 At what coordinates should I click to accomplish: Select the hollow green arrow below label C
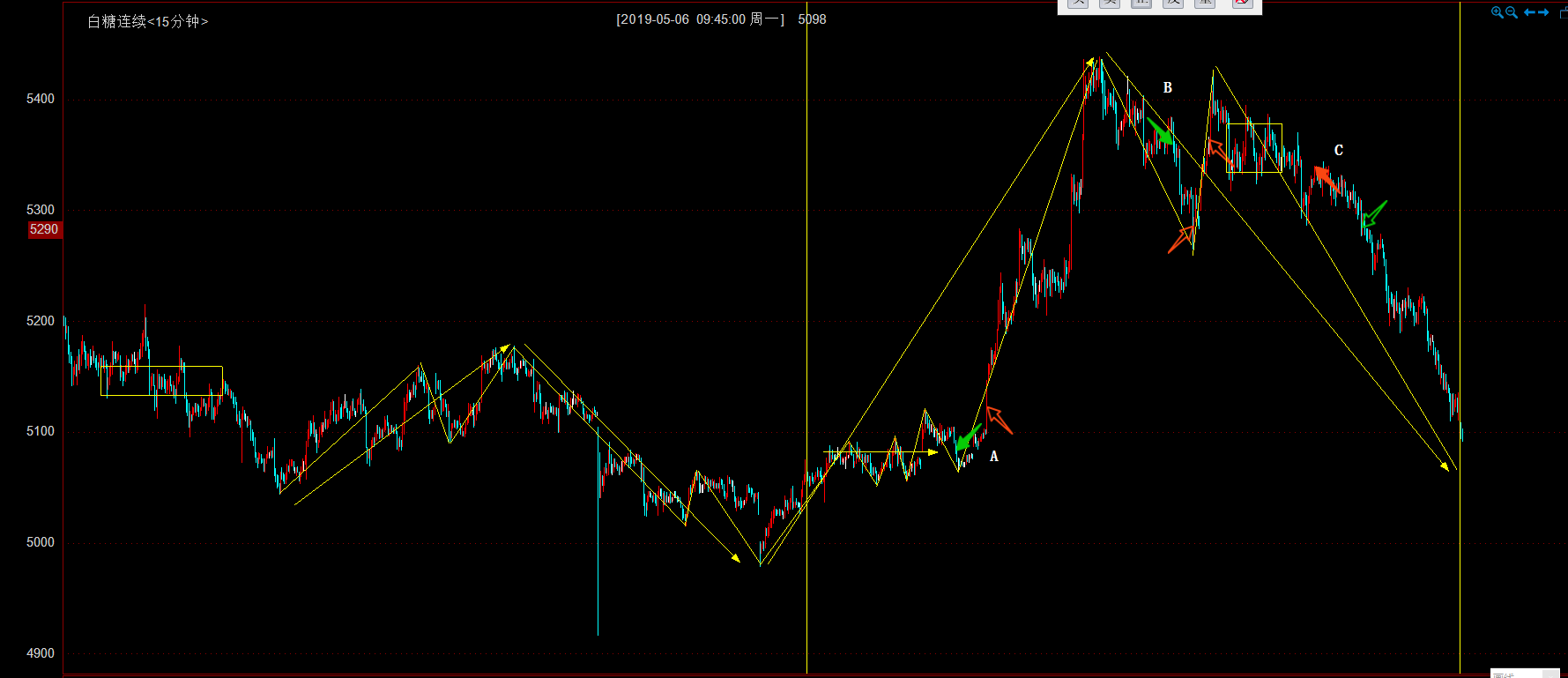[1374, 212]
